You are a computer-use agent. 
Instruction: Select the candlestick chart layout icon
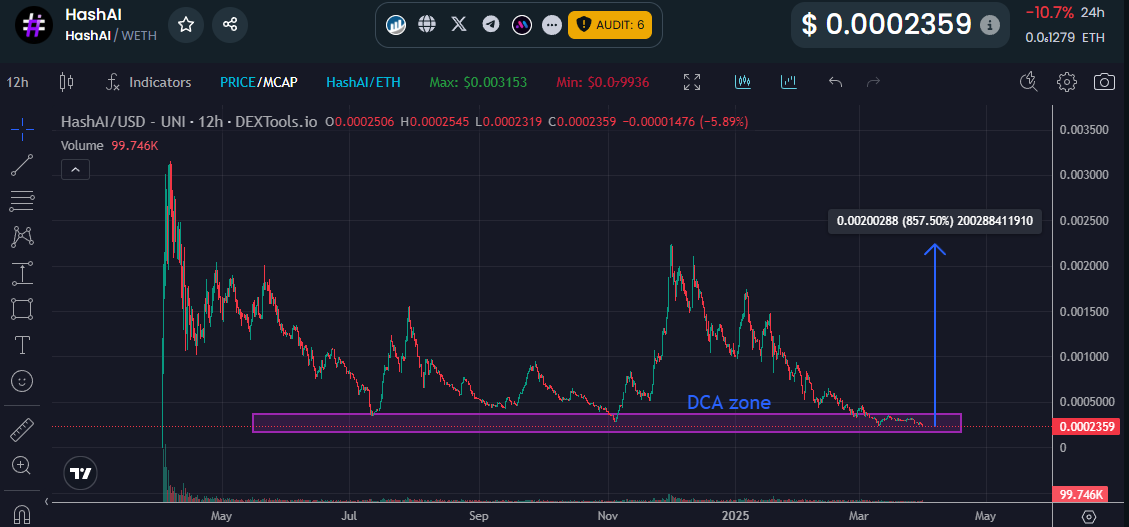743,82
